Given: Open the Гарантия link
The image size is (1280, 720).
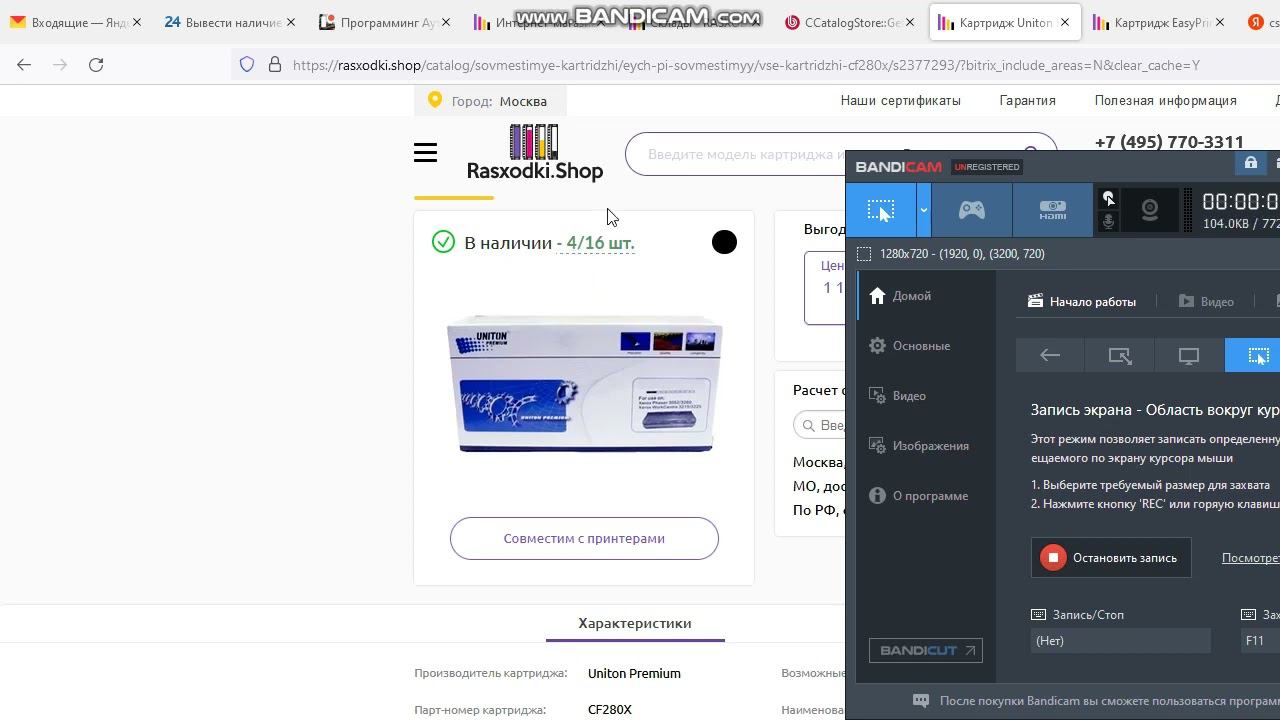Looking at the screenshot, I should click(1028, 100).
